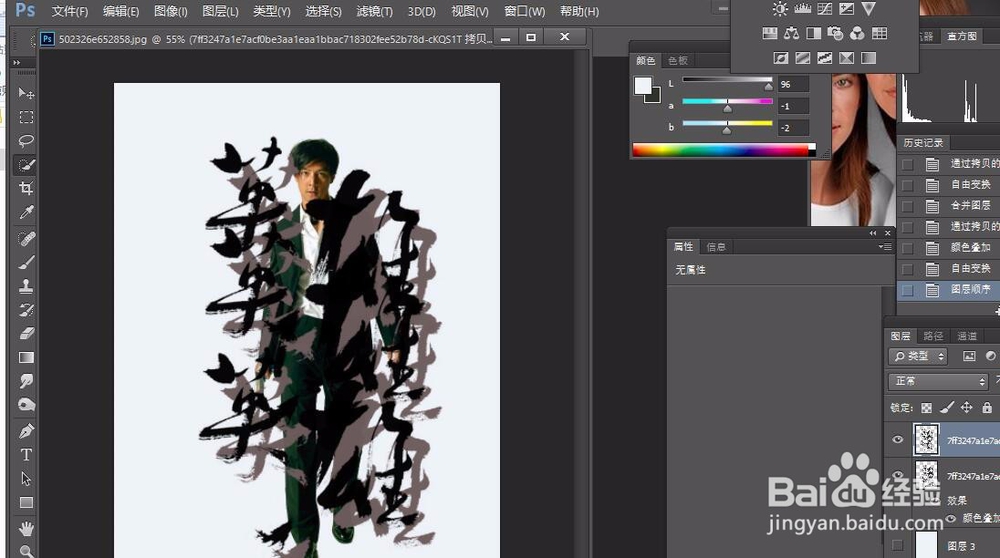1000x558 pixels.
Task: Open the 图像(I) menu
Action: (170, 11)
